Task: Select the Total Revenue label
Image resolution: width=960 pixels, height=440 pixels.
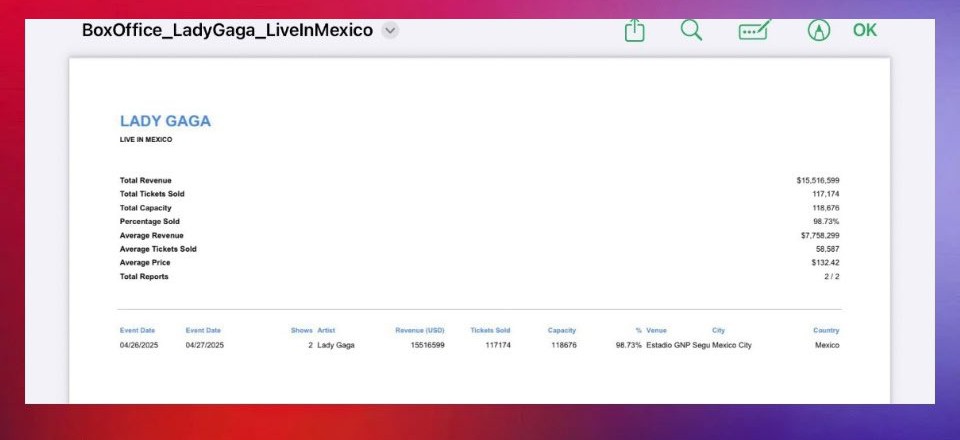Action: 146,181
